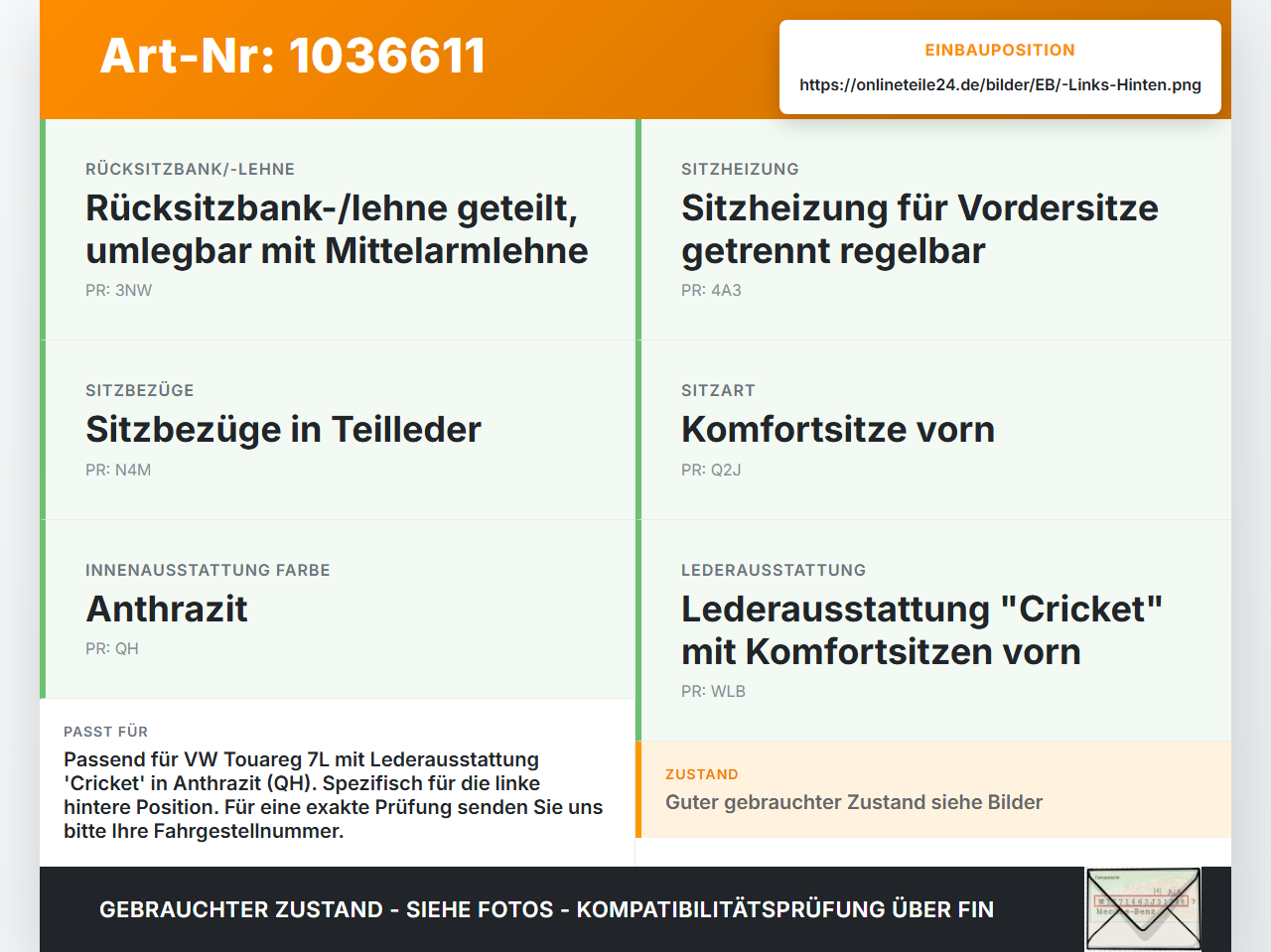This screenshot has height=952, width=1271.
Task: Click the Einbauposition label
Action: (x=1000, y=50)
